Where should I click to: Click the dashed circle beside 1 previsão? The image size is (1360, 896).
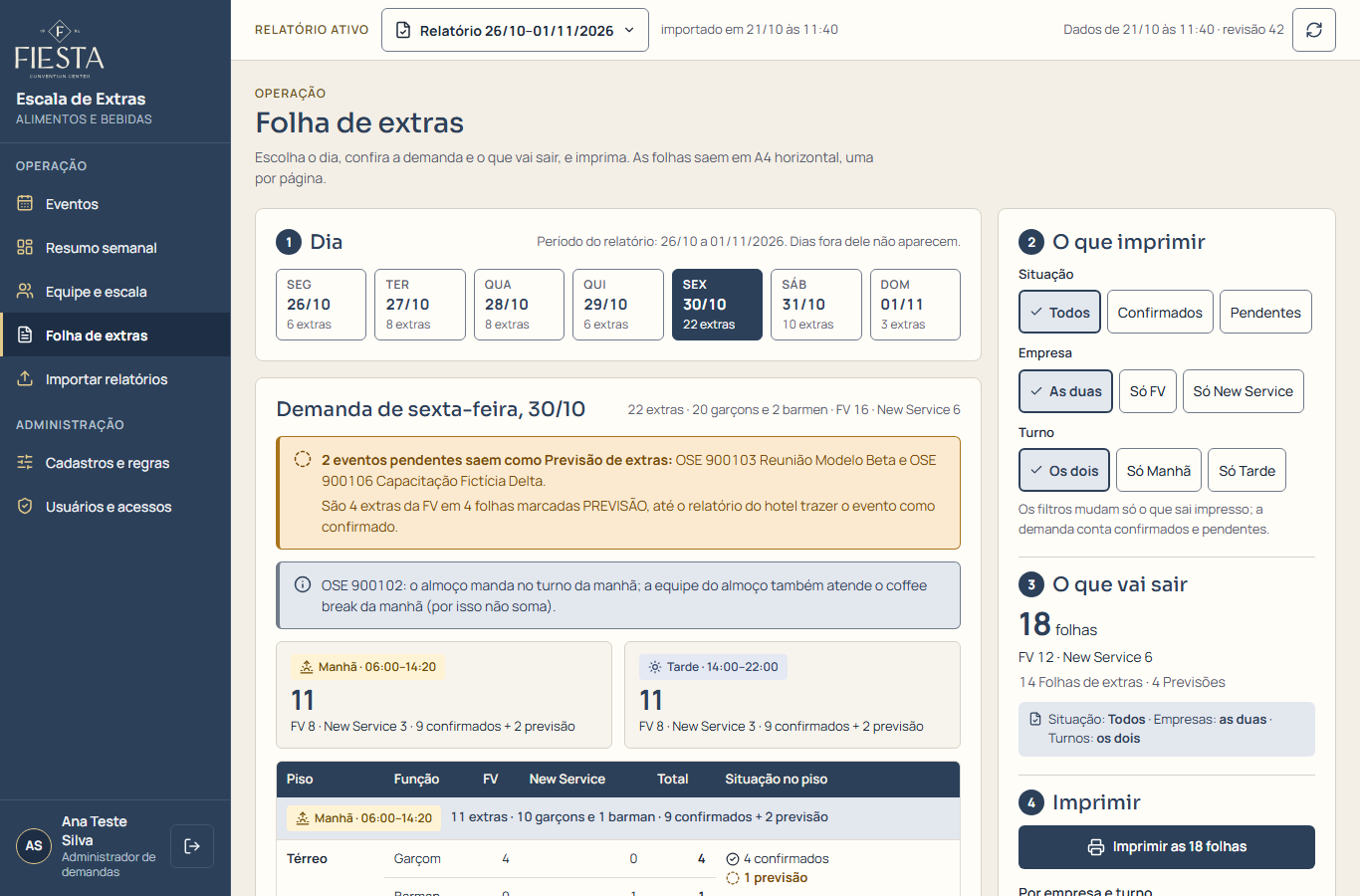(x=733, y=878)
